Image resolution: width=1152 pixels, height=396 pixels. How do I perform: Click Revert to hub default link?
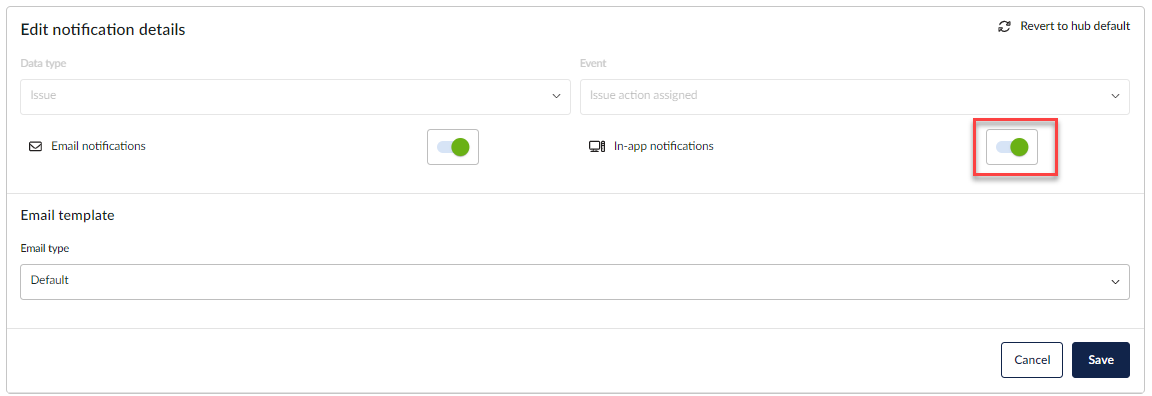click(x=1075, y=26)
